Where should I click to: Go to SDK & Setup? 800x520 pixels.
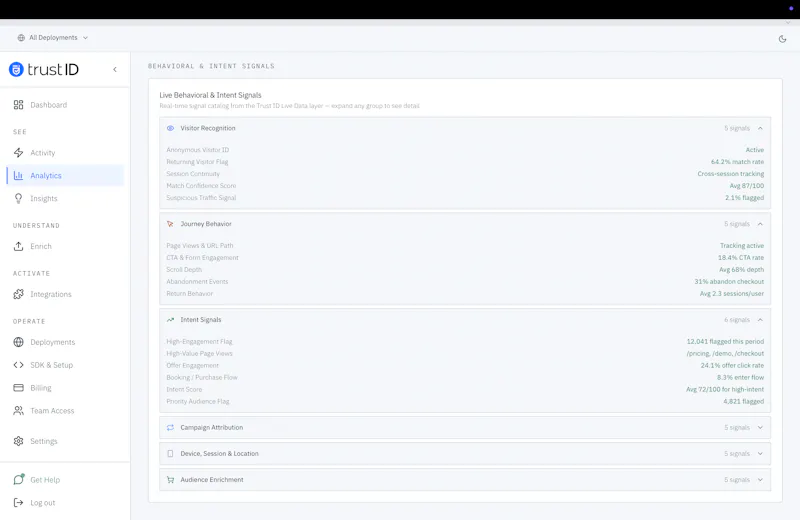tap(65, 365)
